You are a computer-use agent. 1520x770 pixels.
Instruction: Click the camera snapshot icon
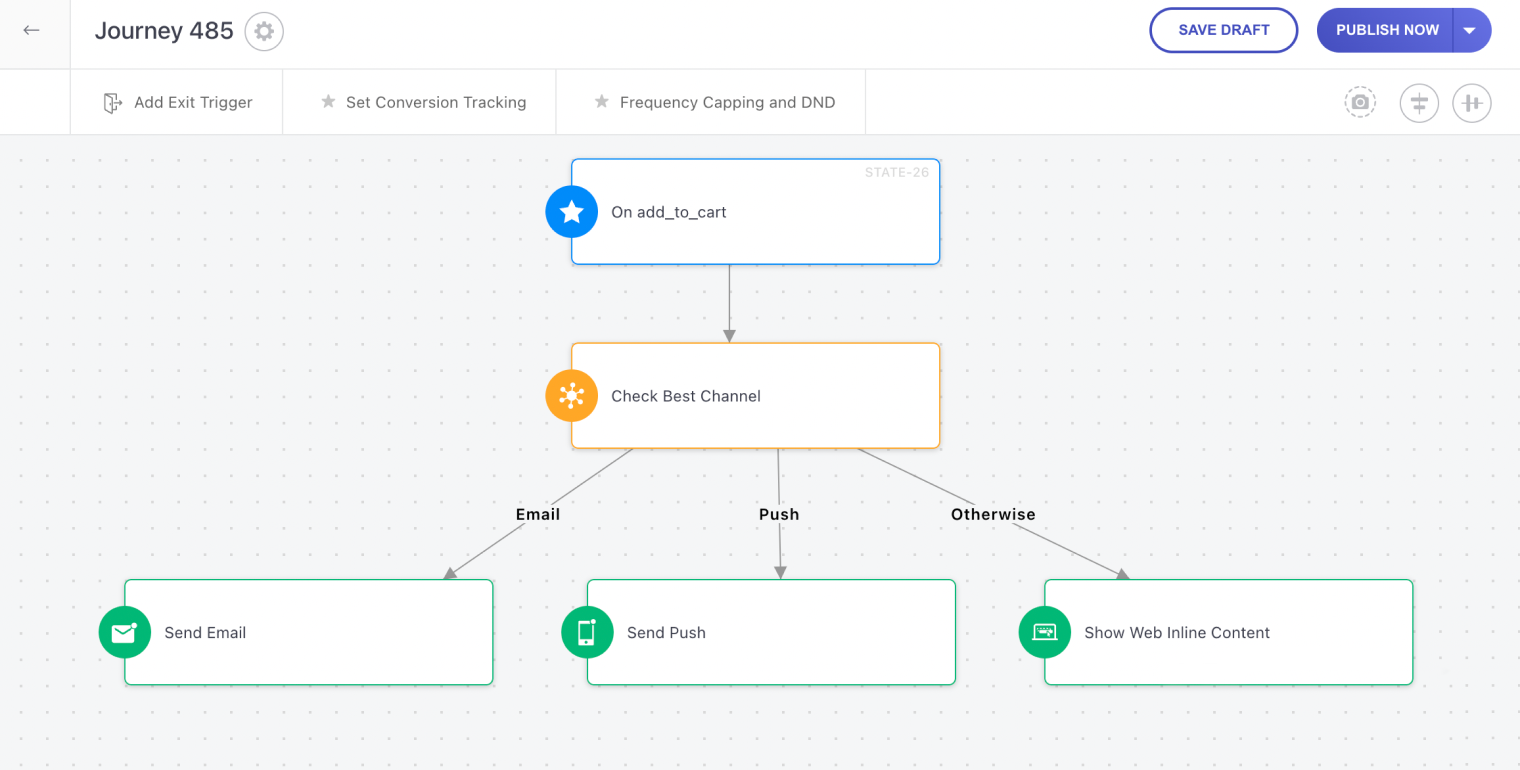1359,102
